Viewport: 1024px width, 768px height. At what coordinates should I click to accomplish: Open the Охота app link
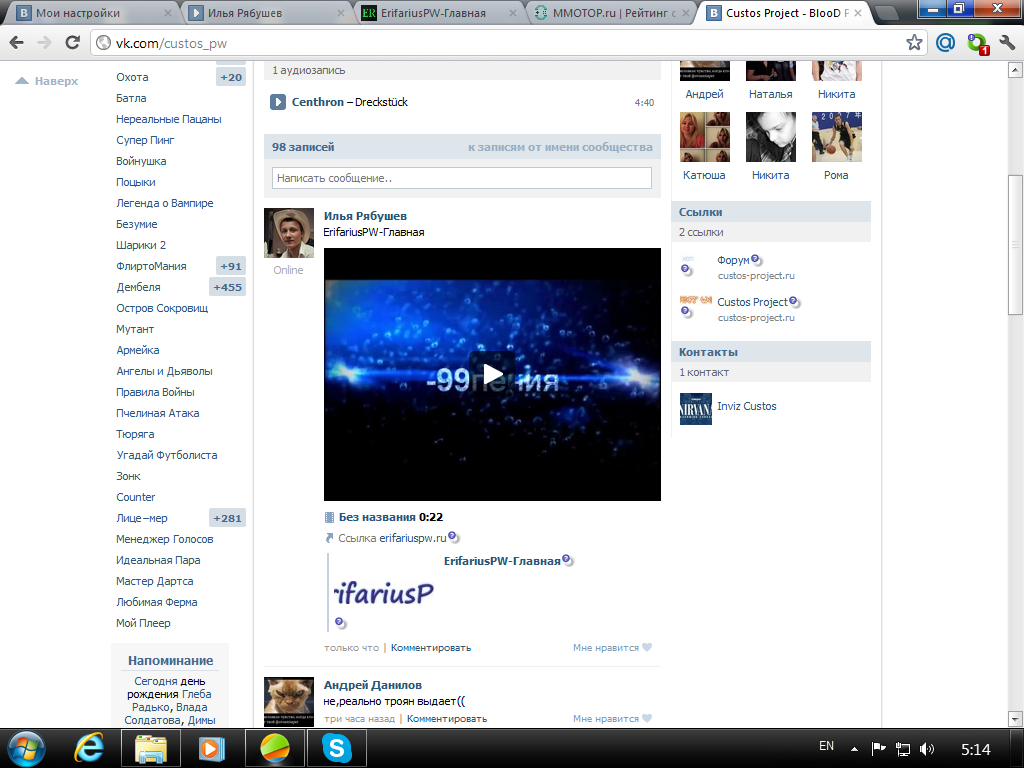[132, 77]
